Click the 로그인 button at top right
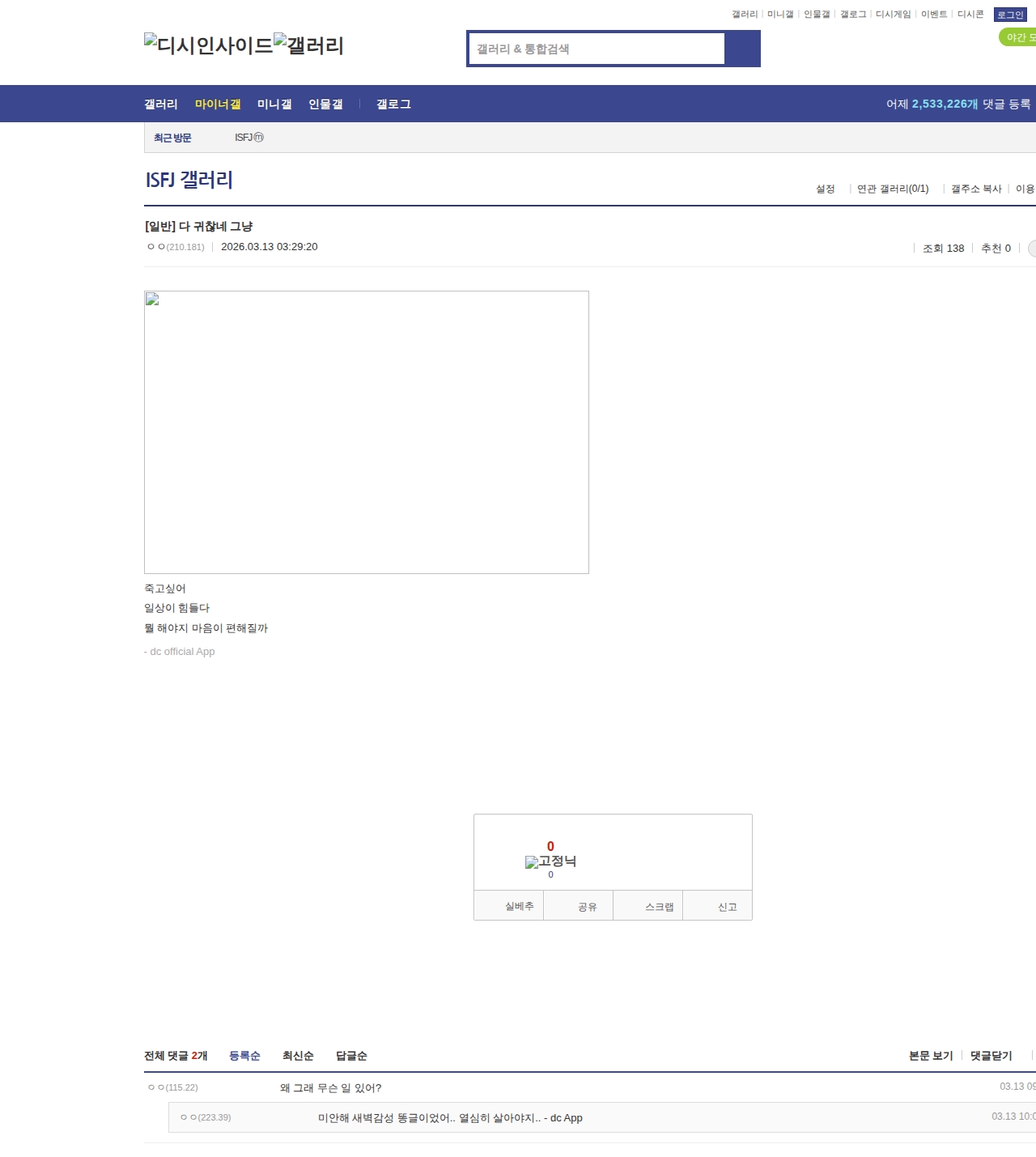 pyautogui.click(x=1010, y=15)
